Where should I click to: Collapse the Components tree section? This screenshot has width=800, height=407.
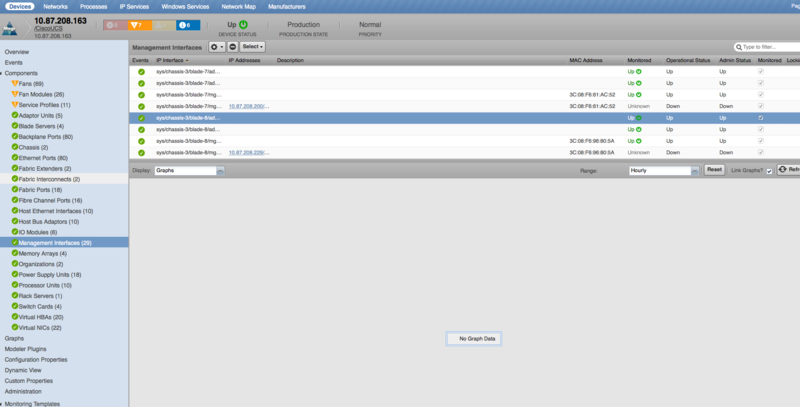(2, 73)
